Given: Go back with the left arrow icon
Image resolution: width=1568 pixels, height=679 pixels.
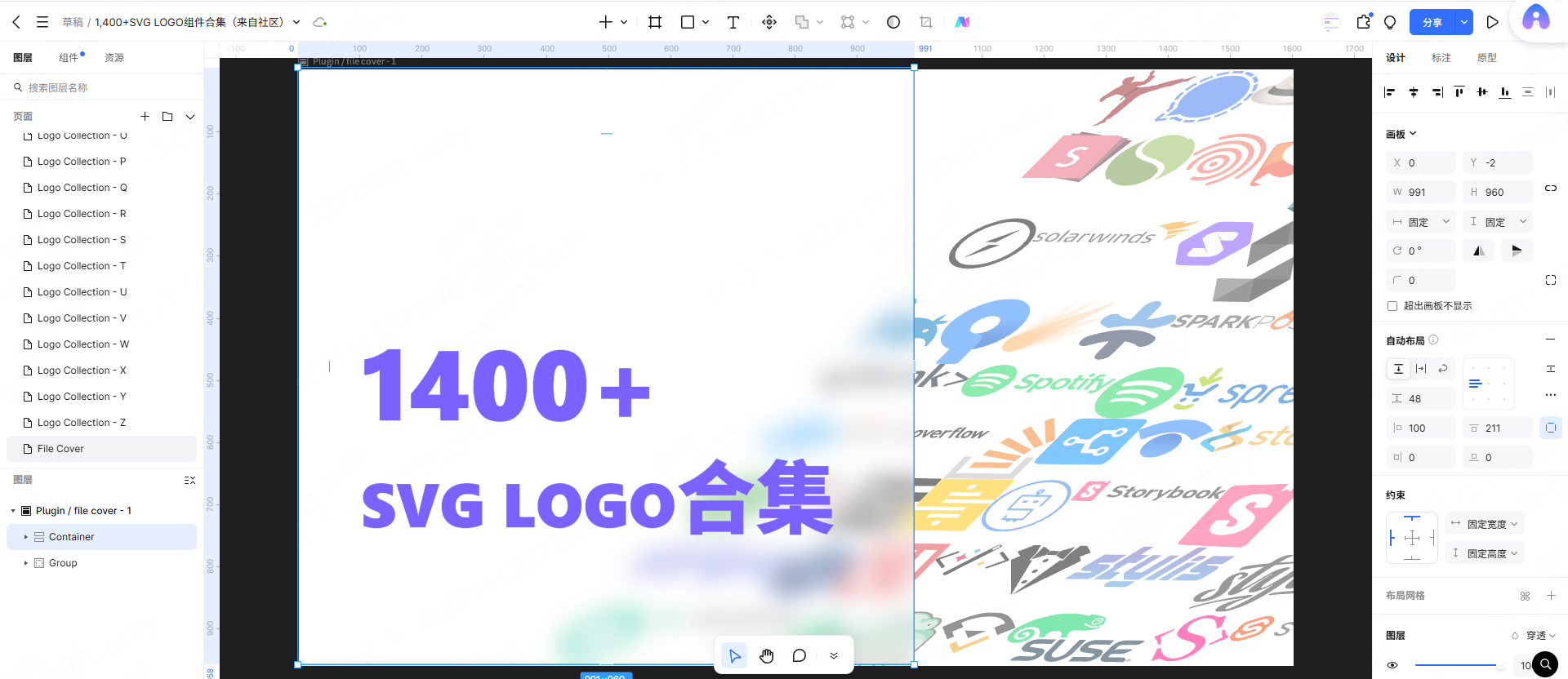Looking at the screenshot, I should [x=16, y=22].
